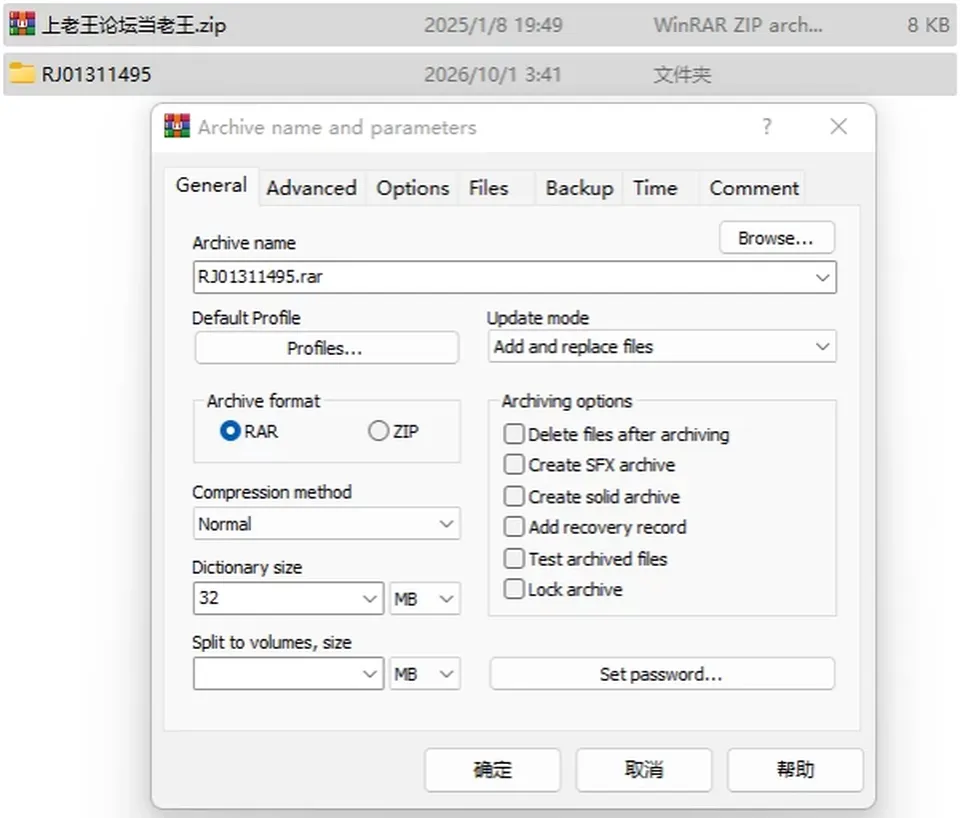
Task: Open the Compression method dropdown
Action: [326, 524]
